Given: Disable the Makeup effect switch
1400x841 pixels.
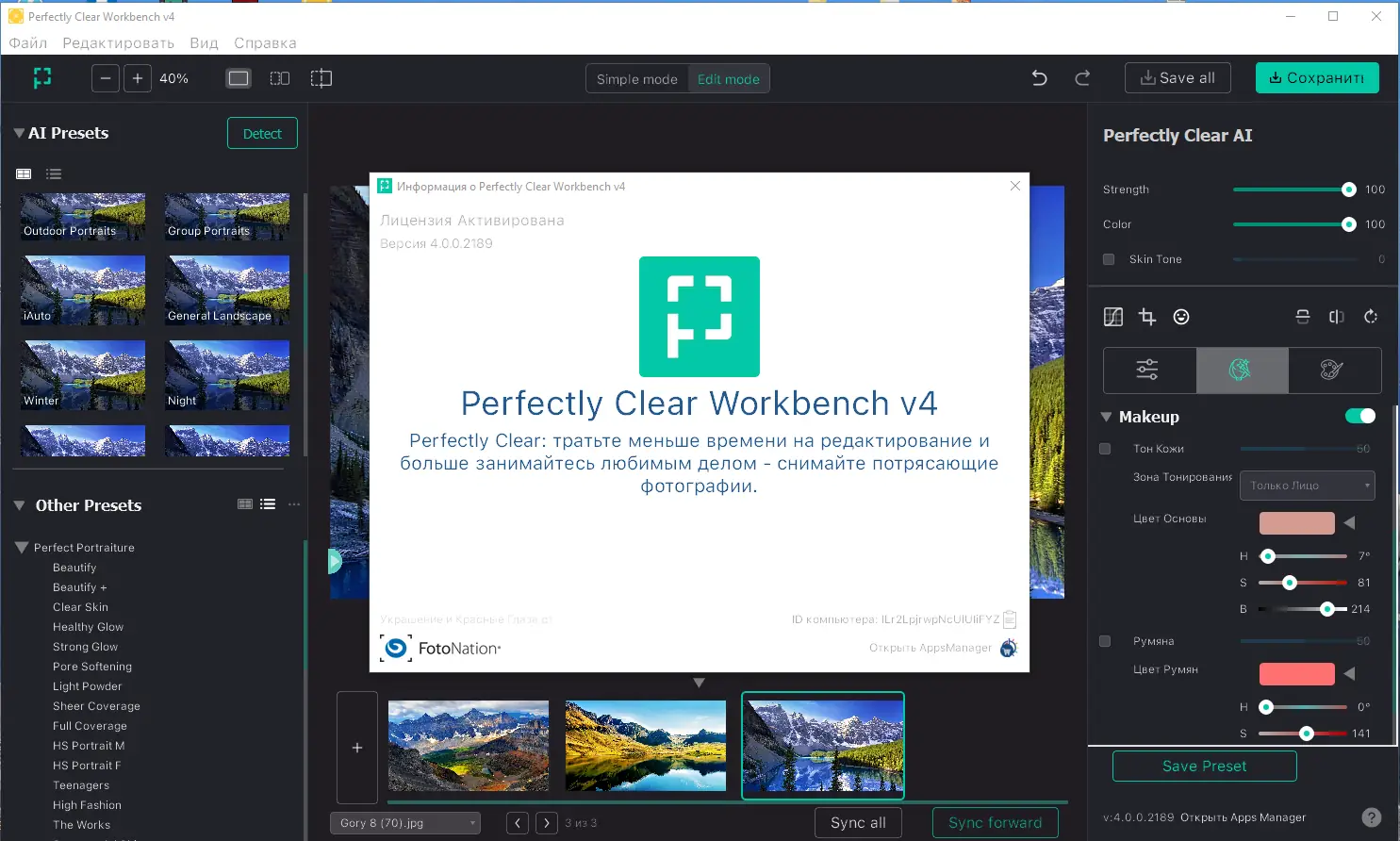Looking at the screenshot, I should (1360, 416).
